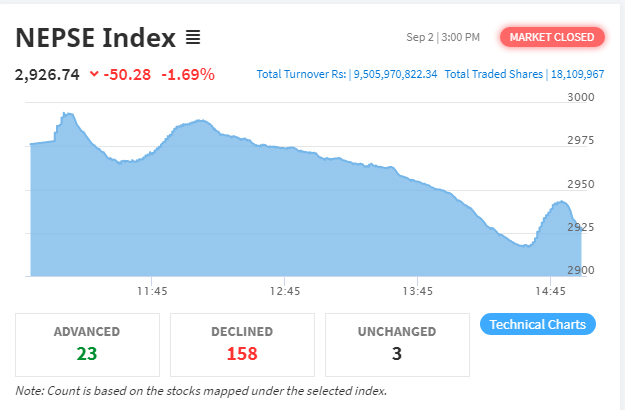
Task: Select the ADVANCED stocks box
Action: click(x=87, y=342)
